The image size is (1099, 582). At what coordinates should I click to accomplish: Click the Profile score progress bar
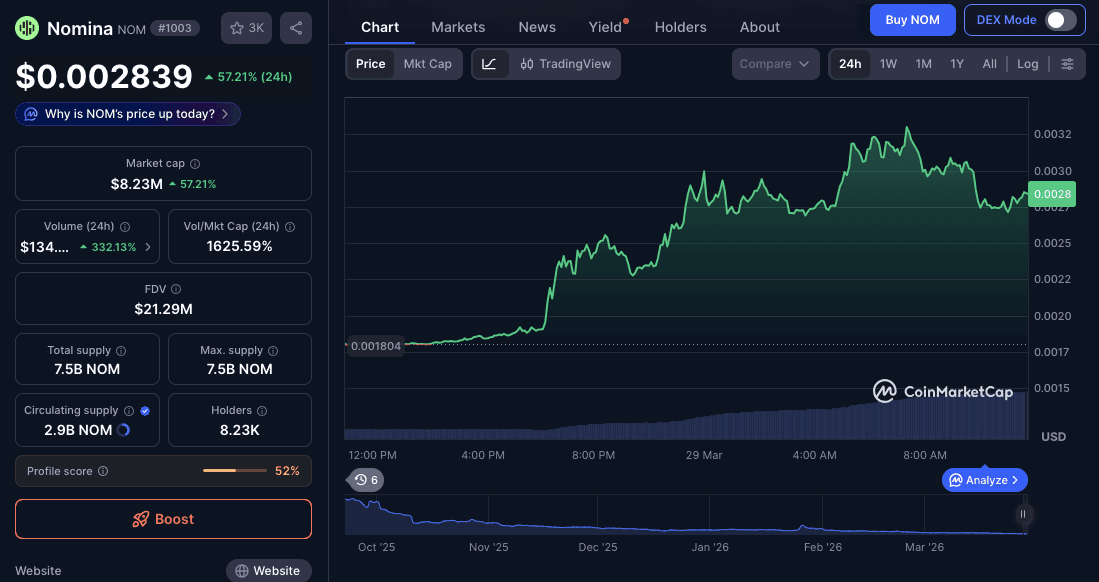pyautogui.click(x=235, y=470)
